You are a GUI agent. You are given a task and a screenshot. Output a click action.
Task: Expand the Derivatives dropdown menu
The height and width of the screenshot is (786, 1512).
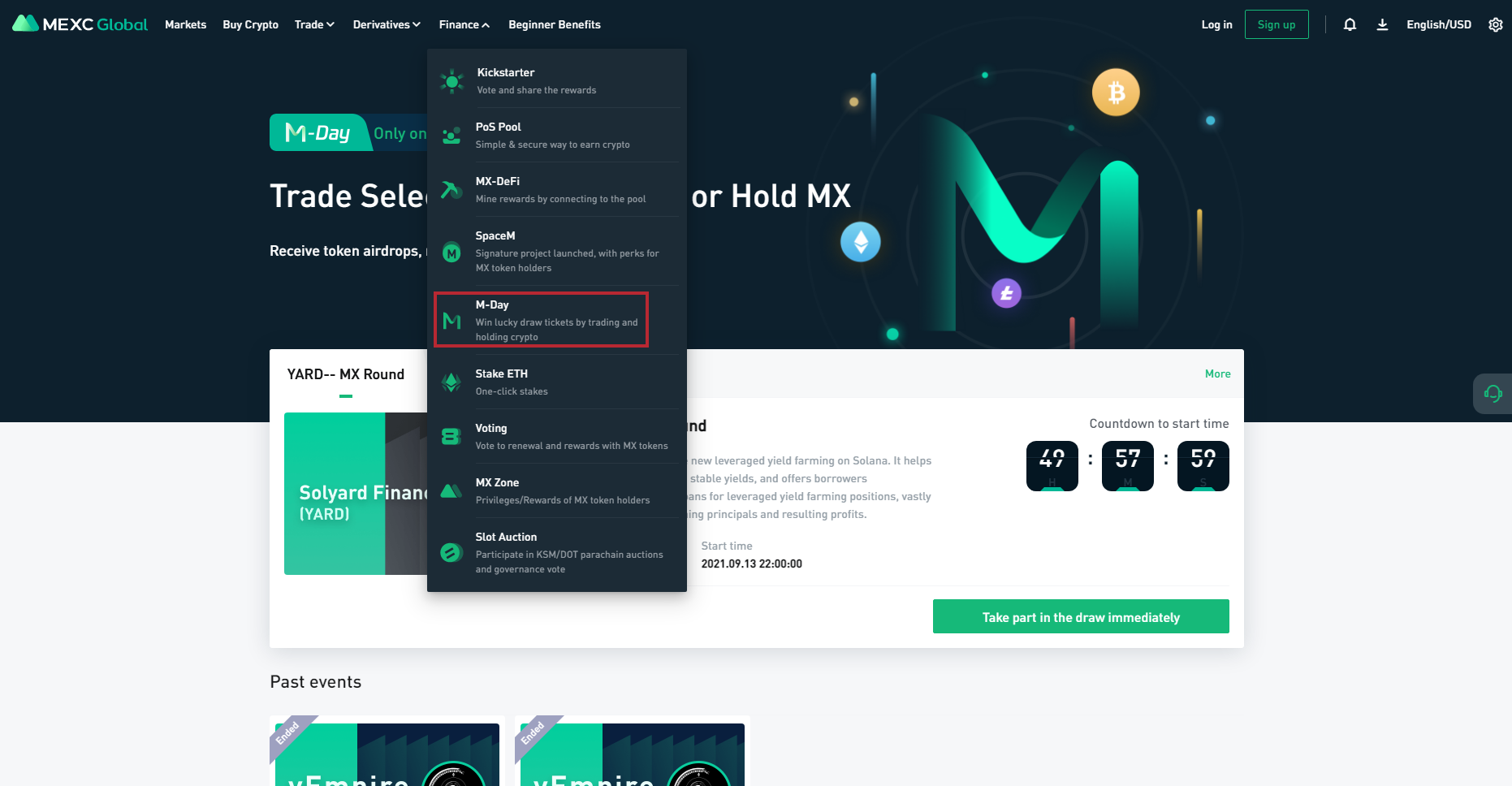point(387,24)
